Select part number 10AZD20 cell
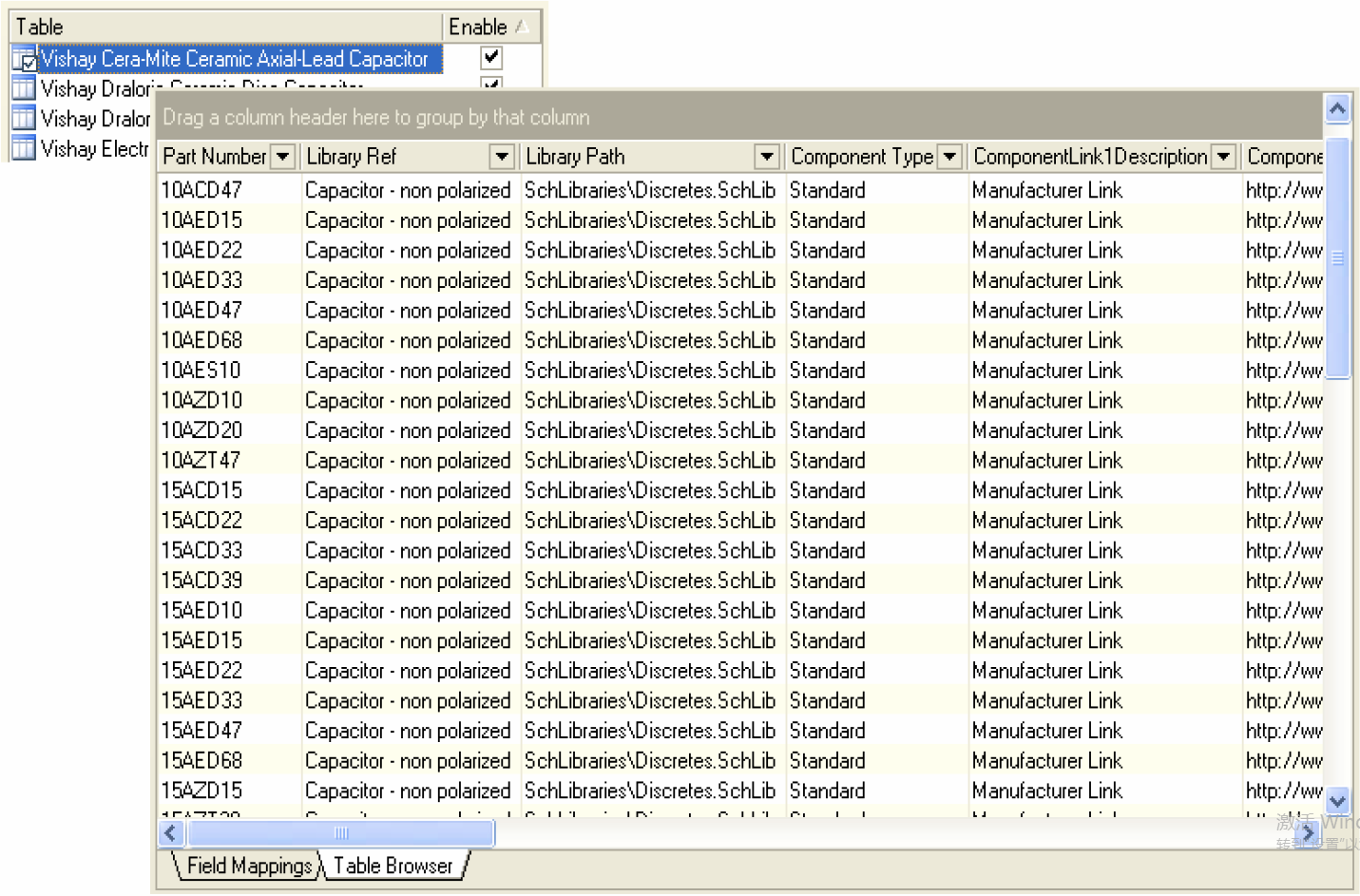Image resolution: width=1360 pixels, height=896 pixels. [x=229, y=430]
